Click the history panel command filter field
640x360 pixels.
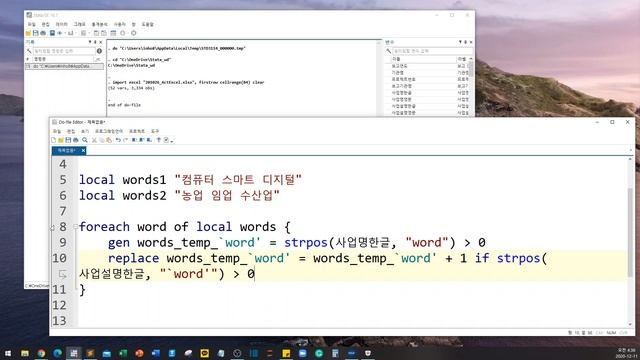[x=64, y=51]
